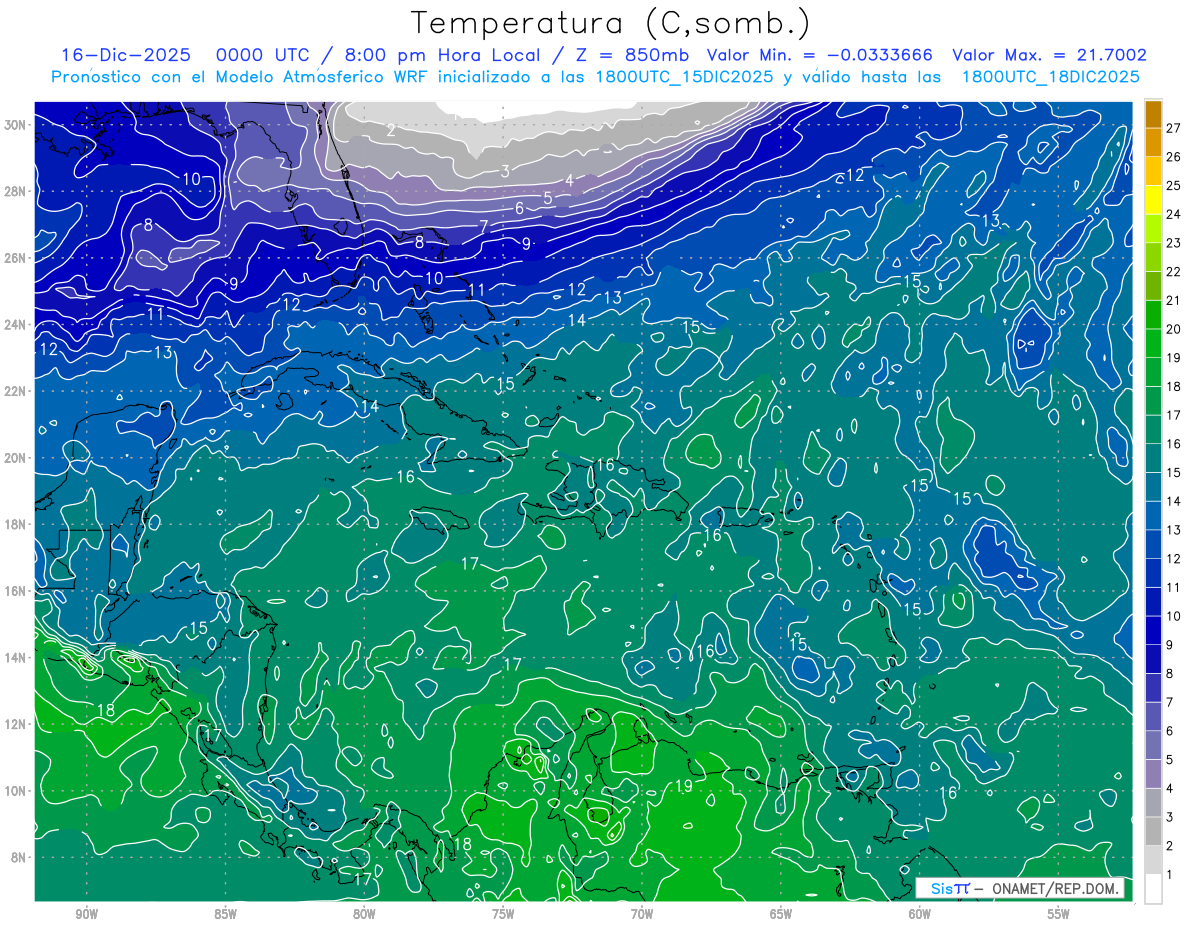Click the "30N" latitude axis label
The image size is (1200, 927).
coord(16,124)
